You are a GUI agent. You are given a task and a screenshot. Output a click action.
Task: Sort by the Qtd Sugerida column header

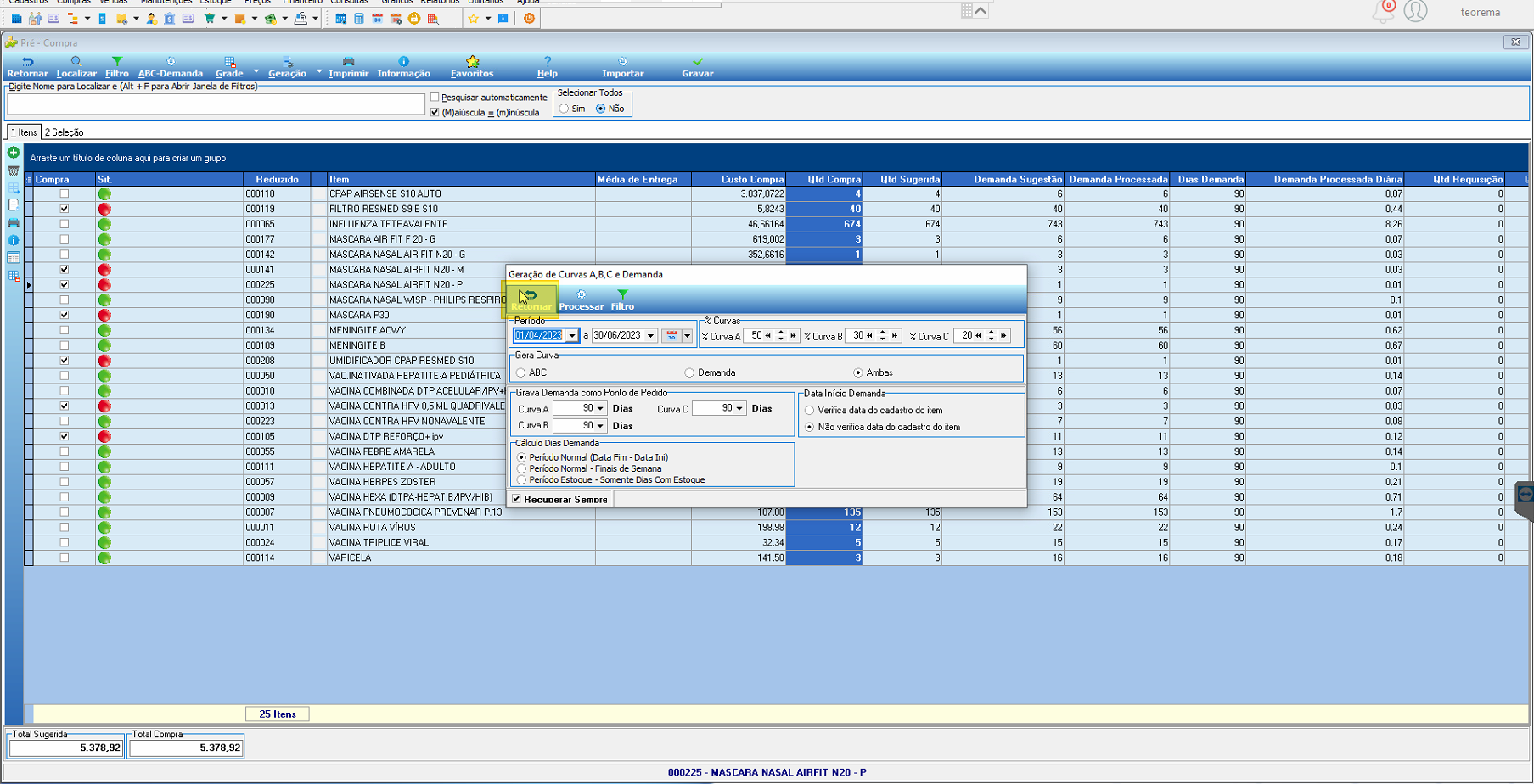point(902,179)
